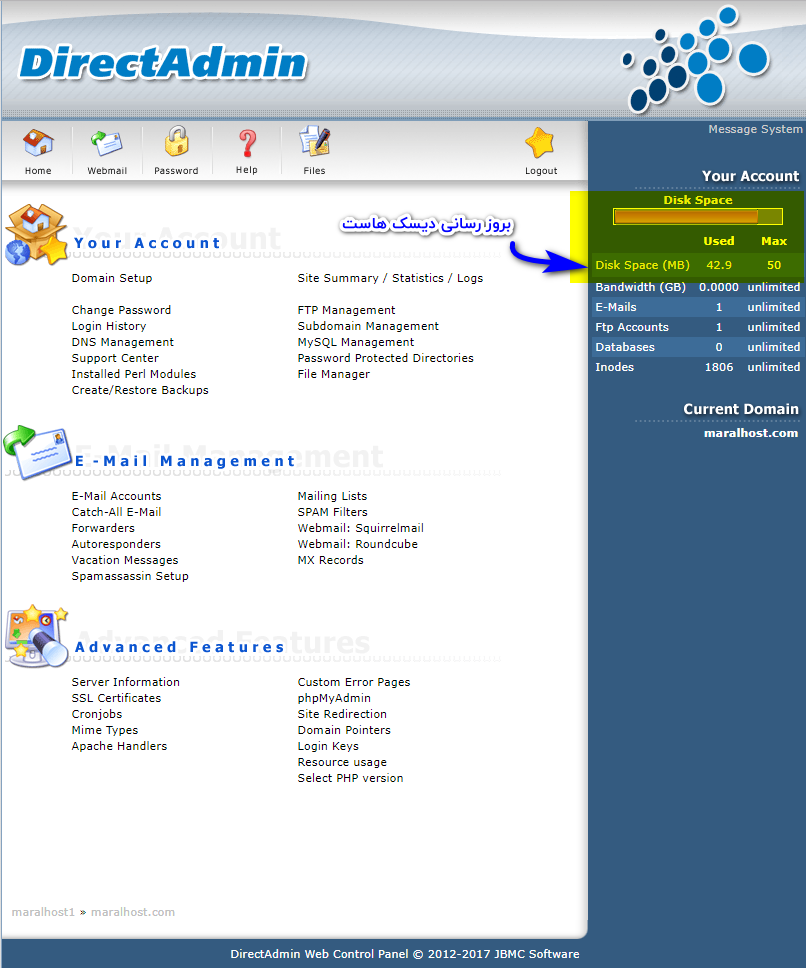Viewport: 806px width, 968px height.
Task: Click the Databases row label
Action: point(625,347)
